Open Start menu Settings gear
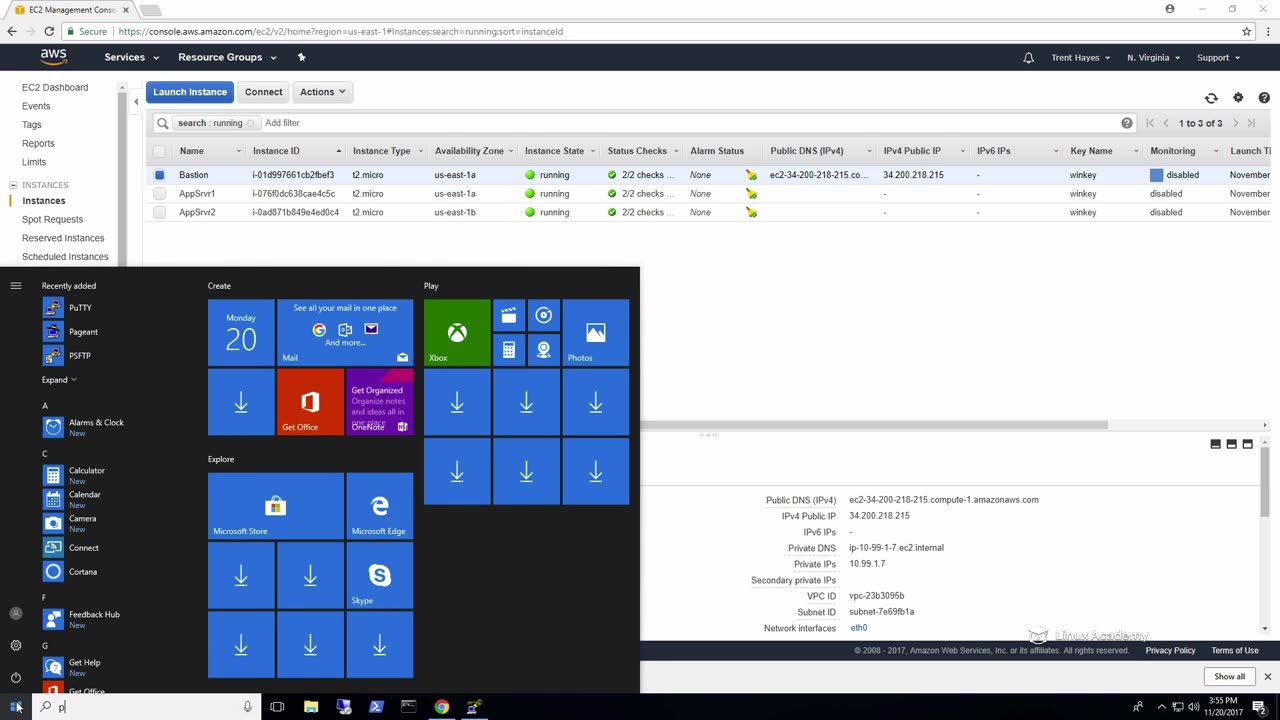 pos(16,646)
